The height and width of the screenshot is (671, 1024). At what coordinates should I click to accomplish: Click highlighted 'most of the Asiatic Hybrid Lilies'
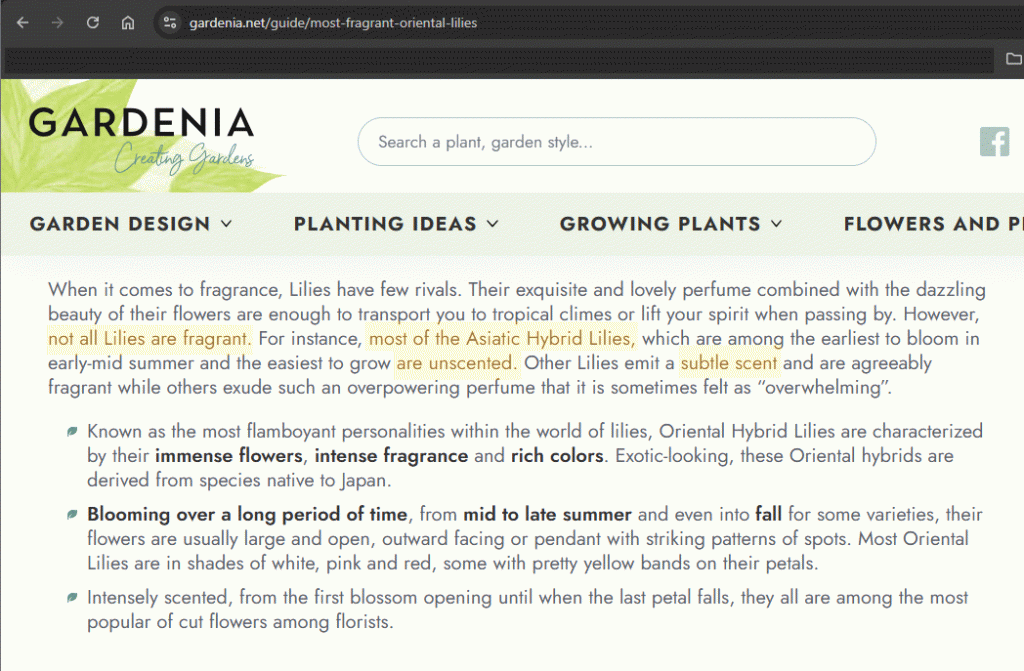point(501,338)
